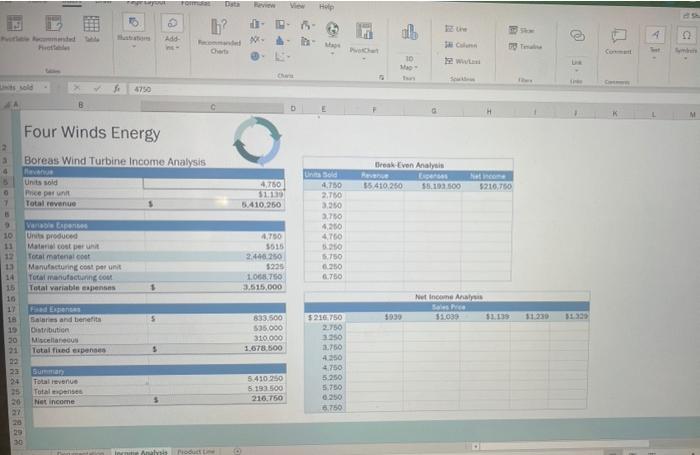Switch to the Data ribbon tab

232,4
